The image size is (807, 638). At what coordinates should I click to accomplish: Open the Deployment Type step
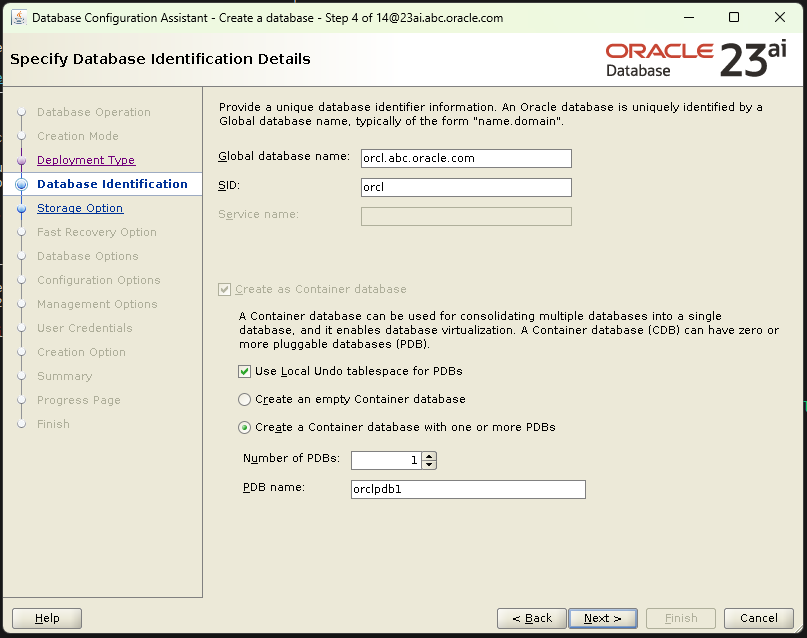85,160
